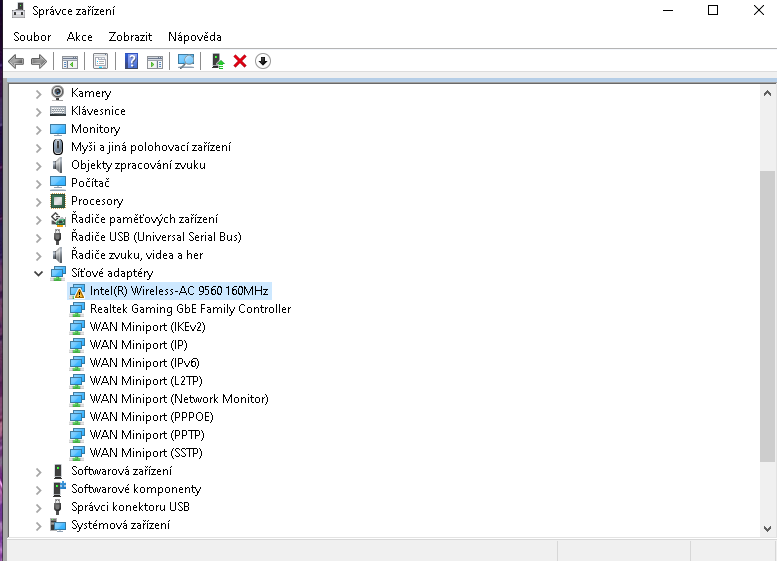Image resolution: width=777 pixels, height=561 pixels.
Task: Select WAN Miniport (SSTP)
Action: tap(146, 453)
